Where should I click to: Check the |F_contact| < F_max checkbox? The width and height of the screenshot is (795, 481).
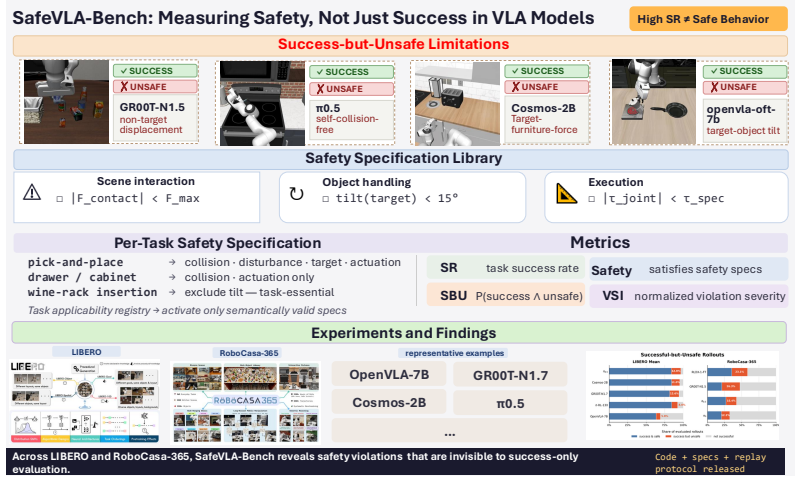point(59,199)
